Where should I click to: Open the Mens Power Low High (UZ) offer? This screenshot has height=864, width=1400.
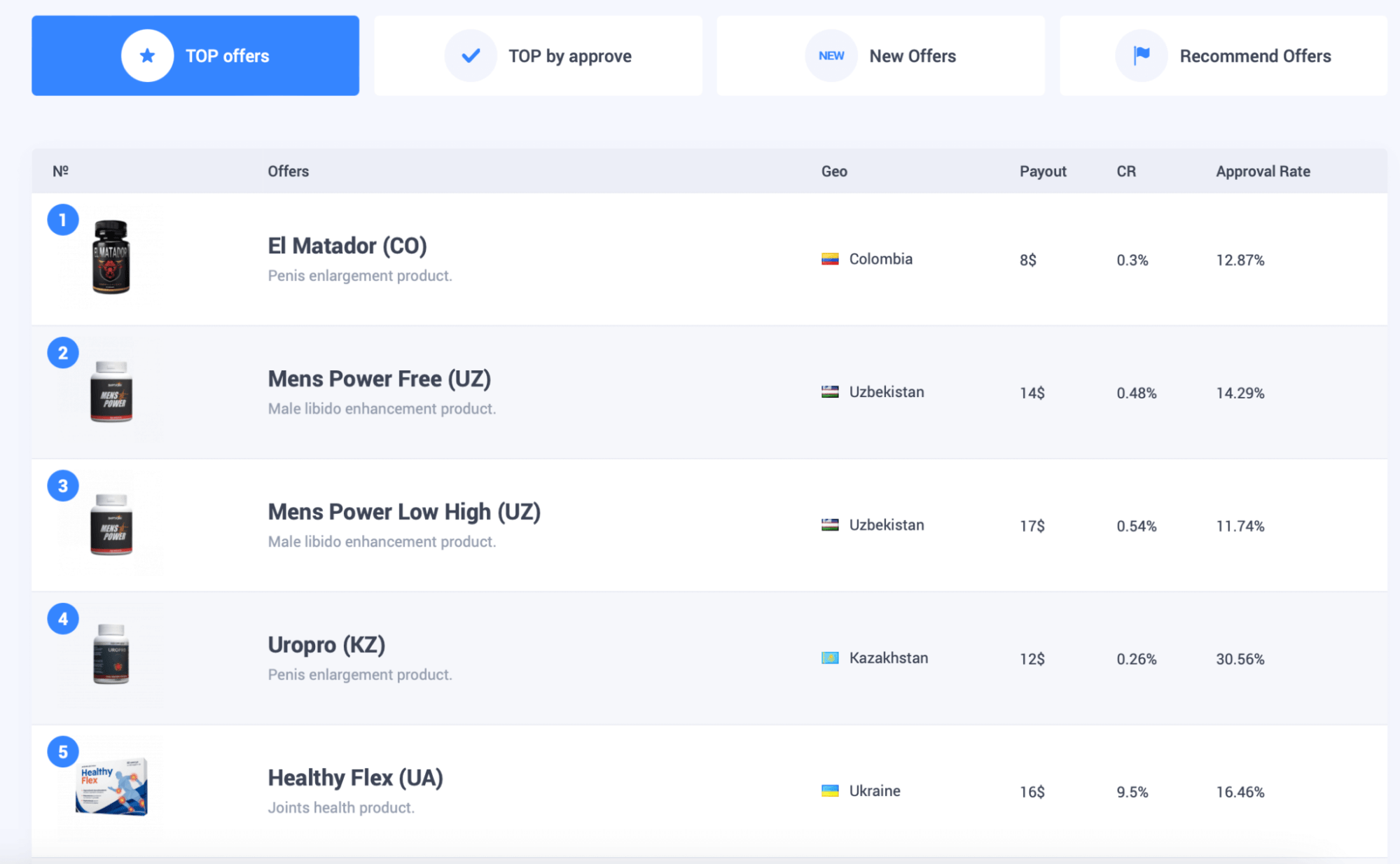(404, 512)
